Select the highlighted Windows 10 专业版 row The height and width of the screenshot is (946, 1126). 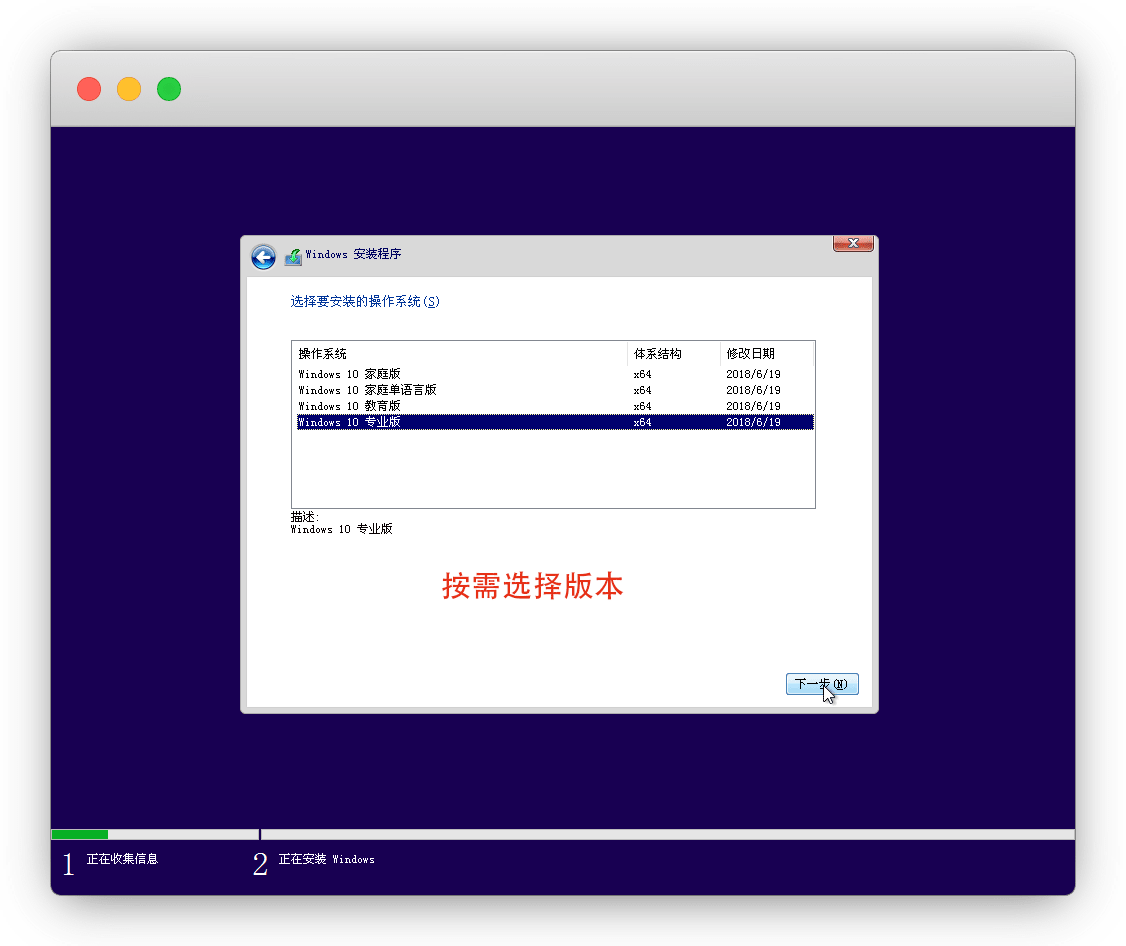(349, 422)
